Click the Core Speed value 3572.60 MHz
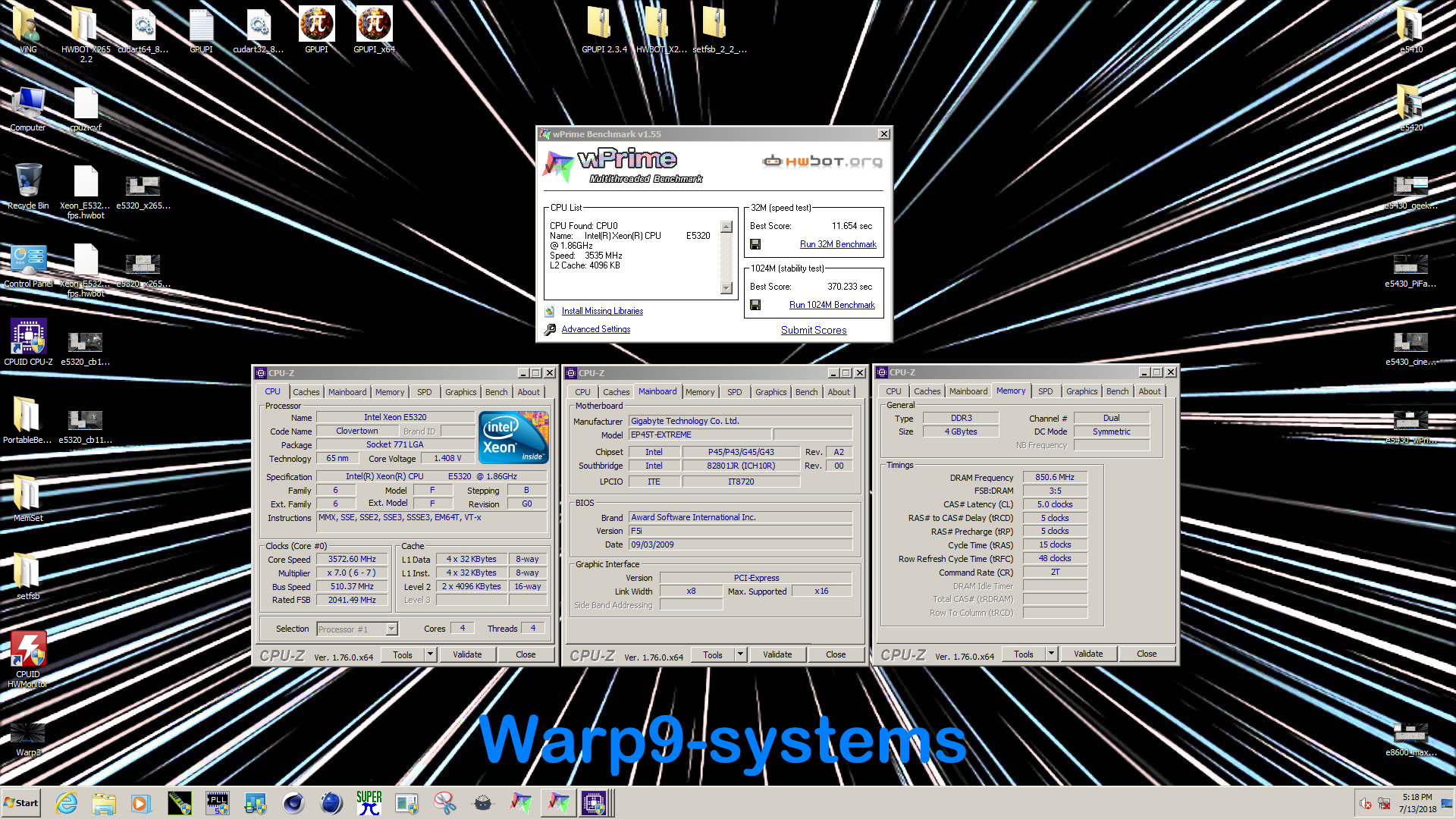Viewport: 1456px width, 819px height. tap(352, 559)
